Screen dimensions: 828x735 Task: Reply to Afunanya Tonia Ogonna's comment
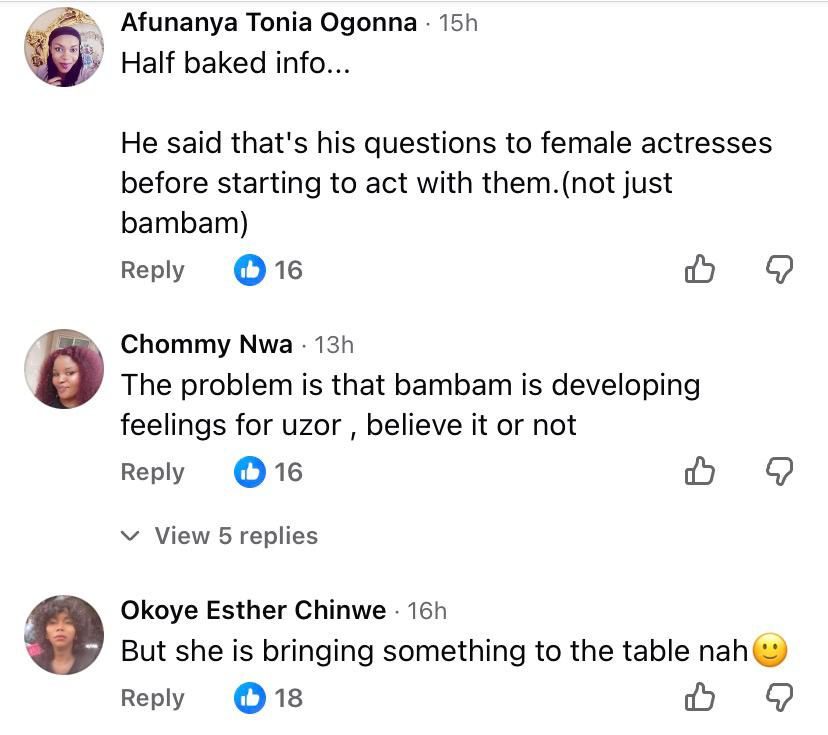pyautogui.click(x=152, y=270)
